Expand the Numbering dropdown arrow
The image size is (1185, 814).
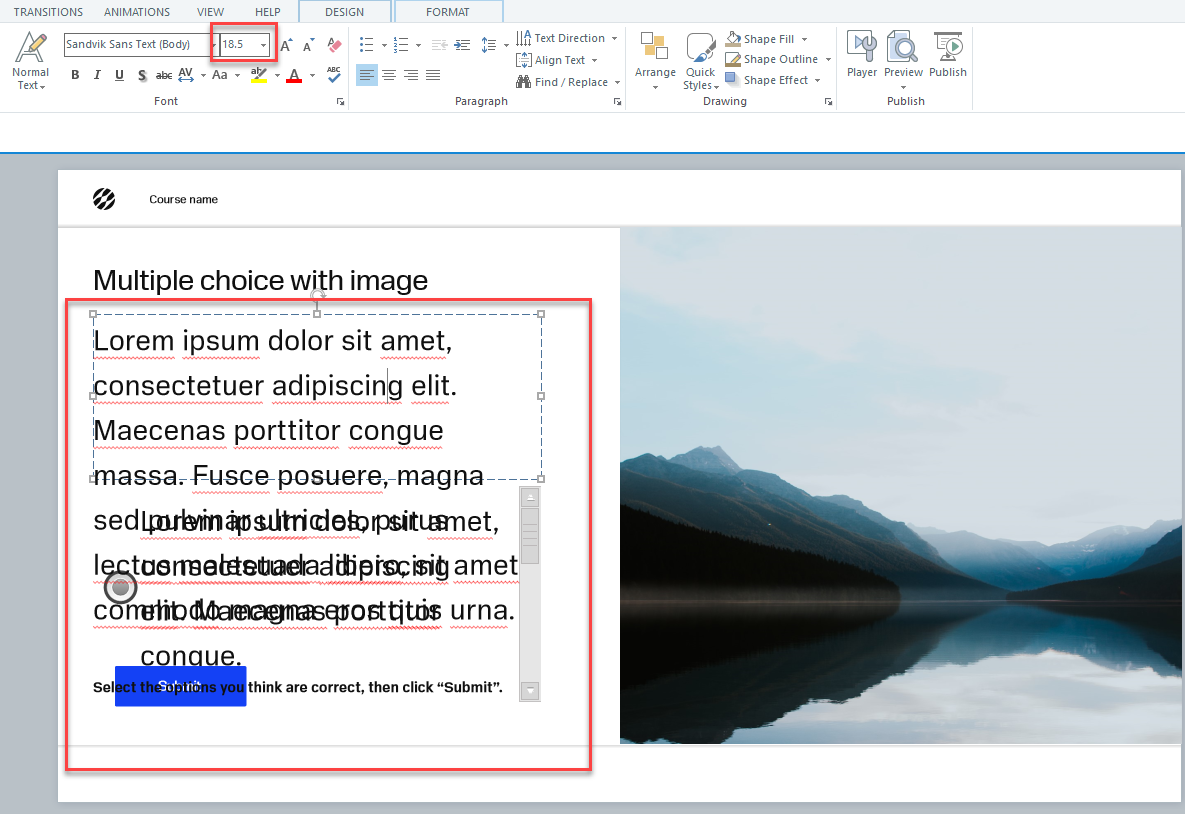click(419, 45)
